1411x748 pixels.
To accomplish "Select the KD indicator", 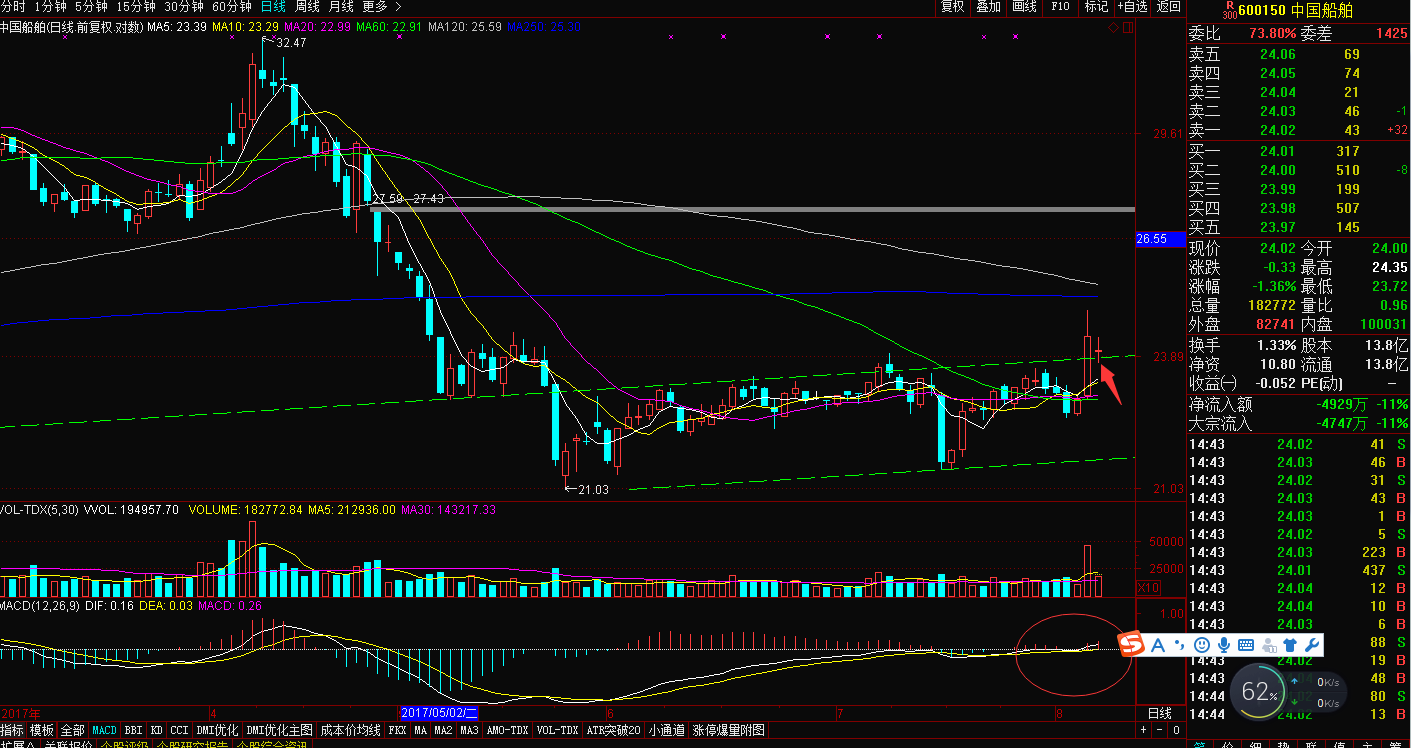I will click(x=156, y=731).
